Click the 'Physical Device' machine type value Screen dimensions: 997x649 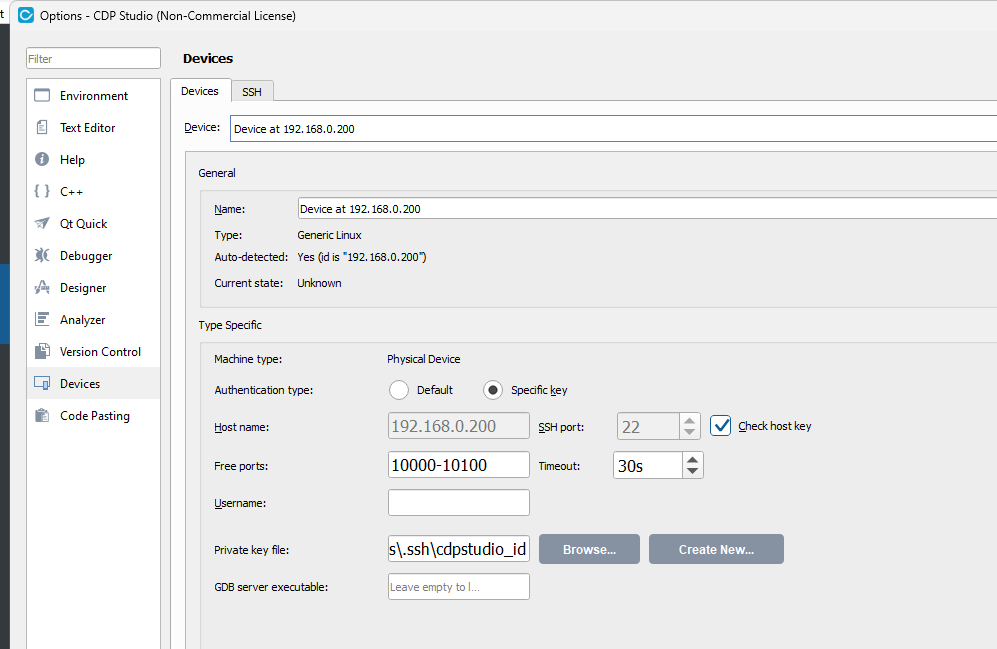coord(423,359)
